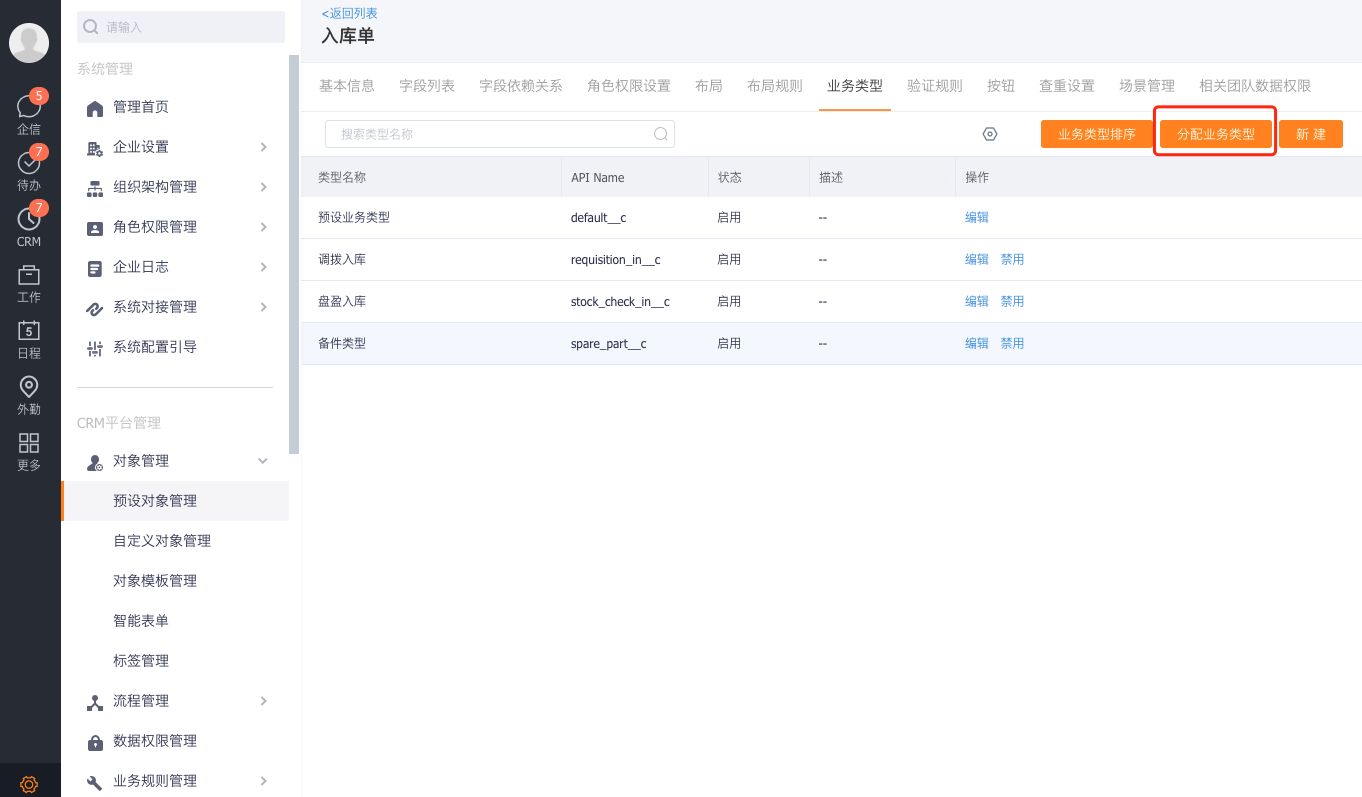Viewport: 1362px width, 797px height.
Task: Switch to the 字段列表 tab
Action: (427, 86)
